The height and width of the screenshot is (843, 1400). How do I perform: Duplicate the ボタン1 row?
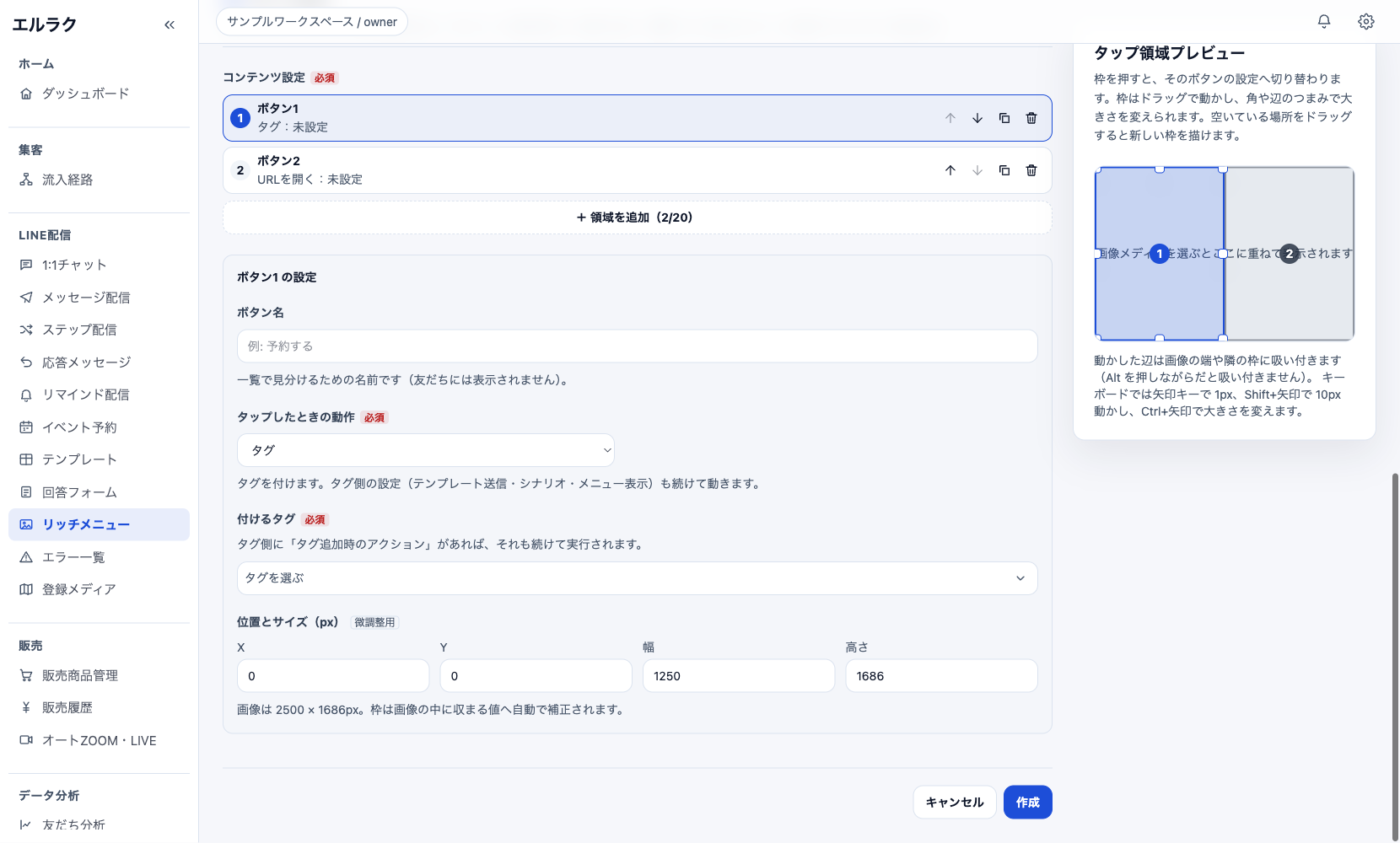click(1004, 118)
